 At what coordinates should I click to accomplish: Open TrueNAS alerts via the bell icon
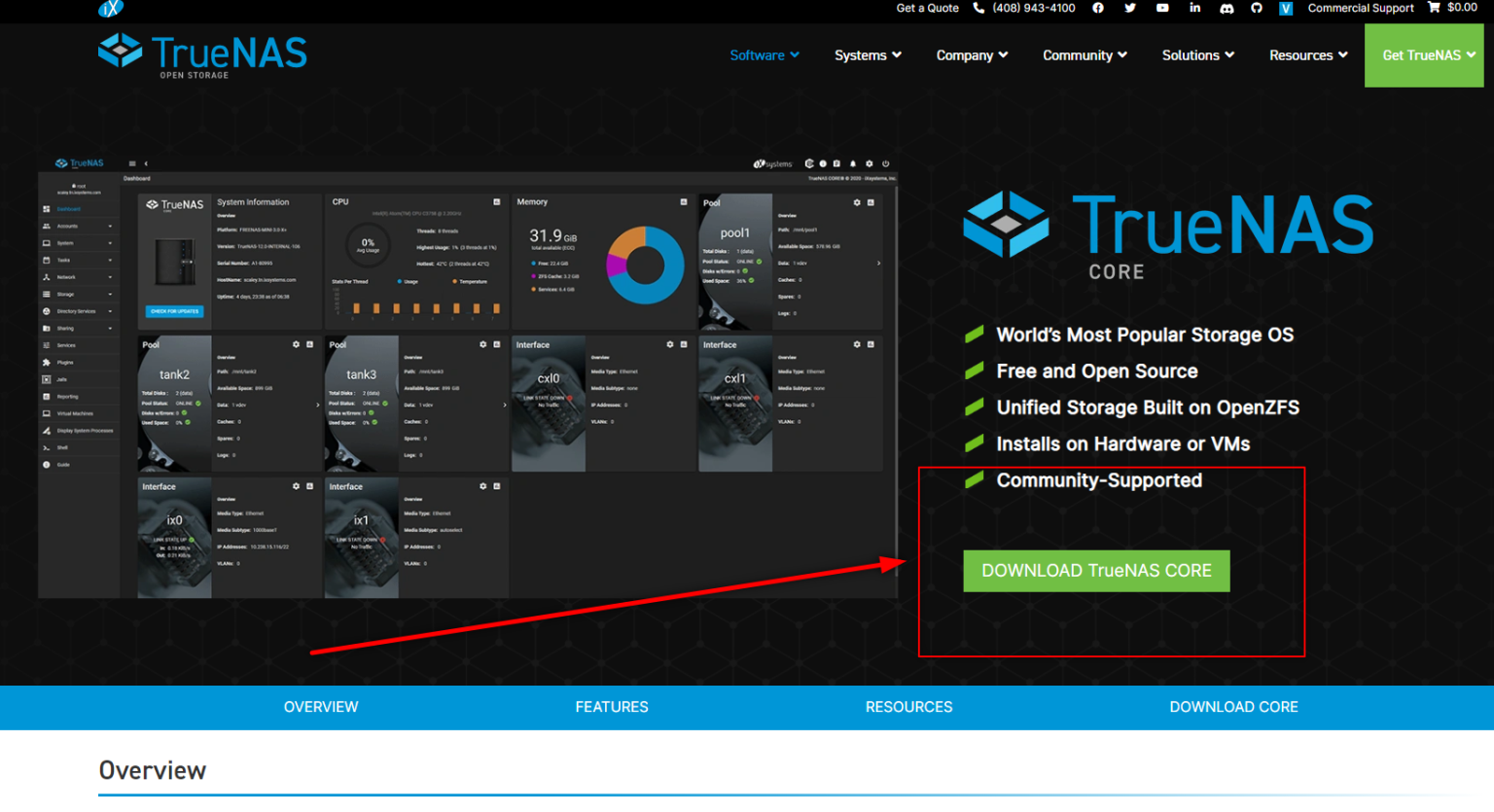point(853,164)
